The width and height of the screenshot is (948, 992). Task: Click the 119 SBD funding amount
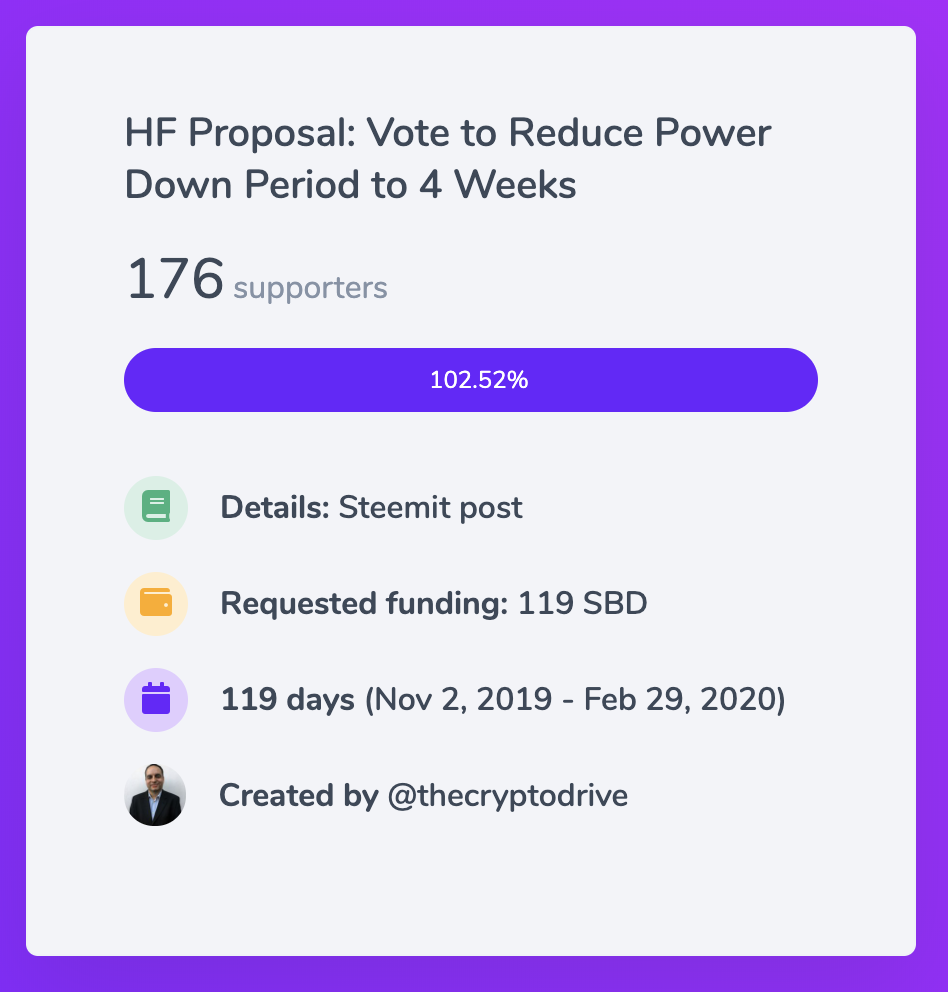pos(582,604)
